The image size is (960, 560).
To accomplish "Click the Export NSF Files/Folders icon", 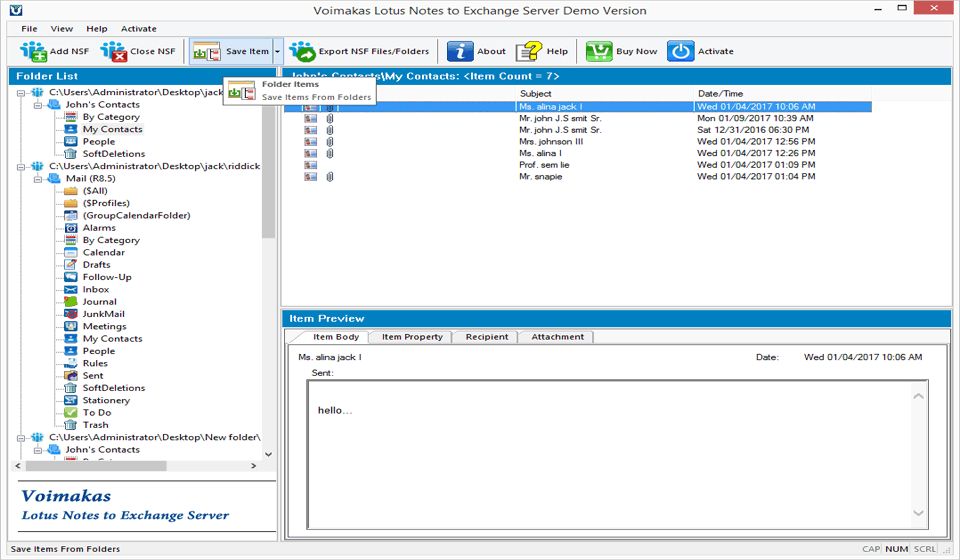I will click(302, 51).
